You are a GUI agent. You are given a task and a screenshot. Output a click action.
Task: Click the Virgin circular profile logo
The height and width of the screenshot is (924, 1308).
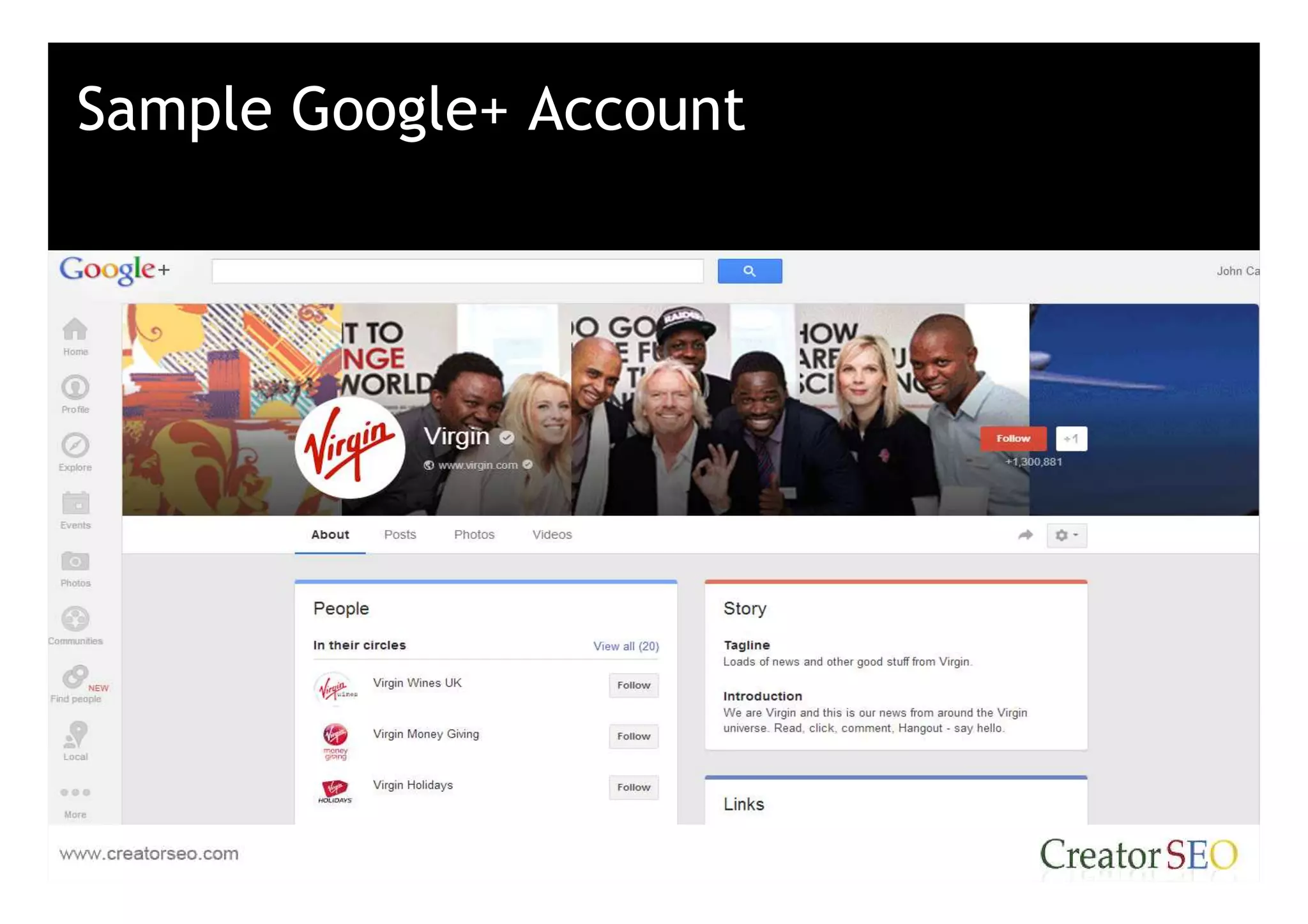(350, 447)
